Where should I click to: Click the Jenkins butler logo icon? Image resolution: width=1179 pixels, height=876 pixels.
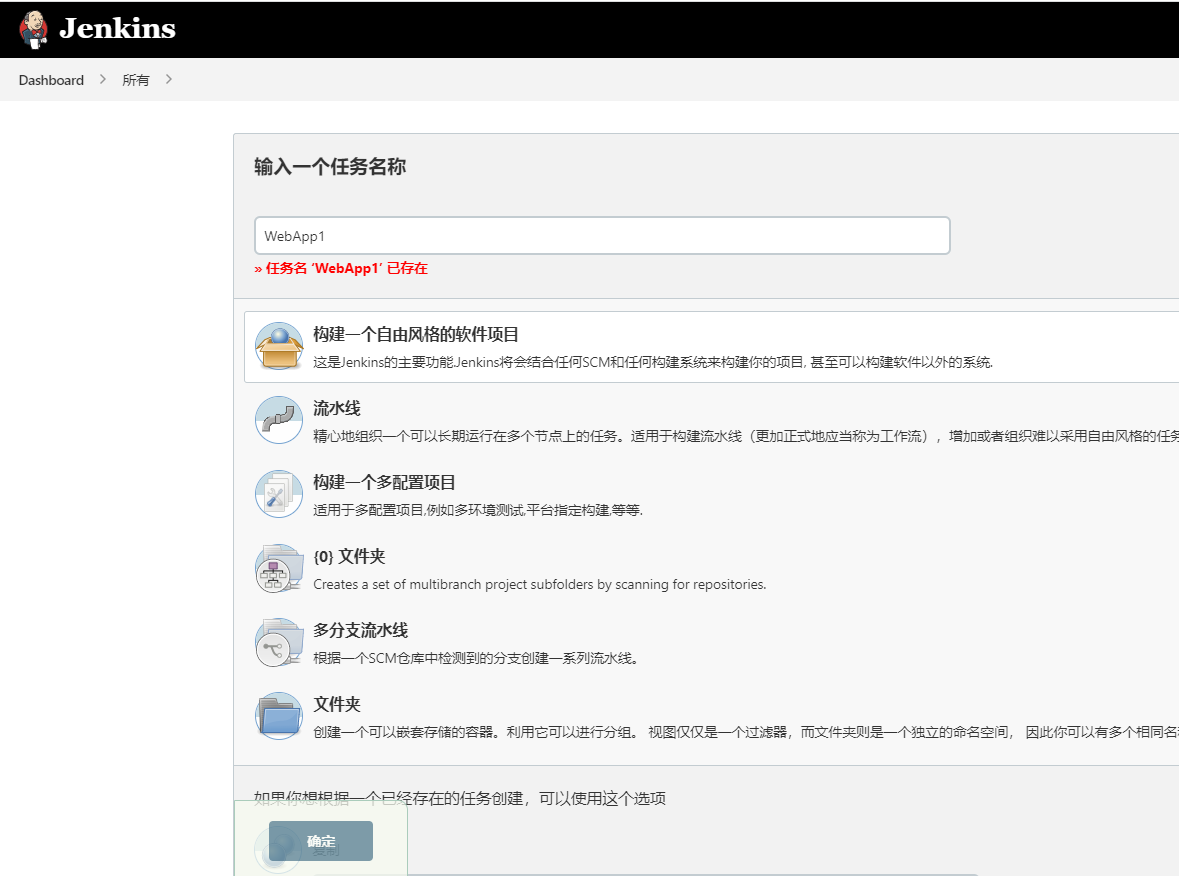click(x=33, y=29)
